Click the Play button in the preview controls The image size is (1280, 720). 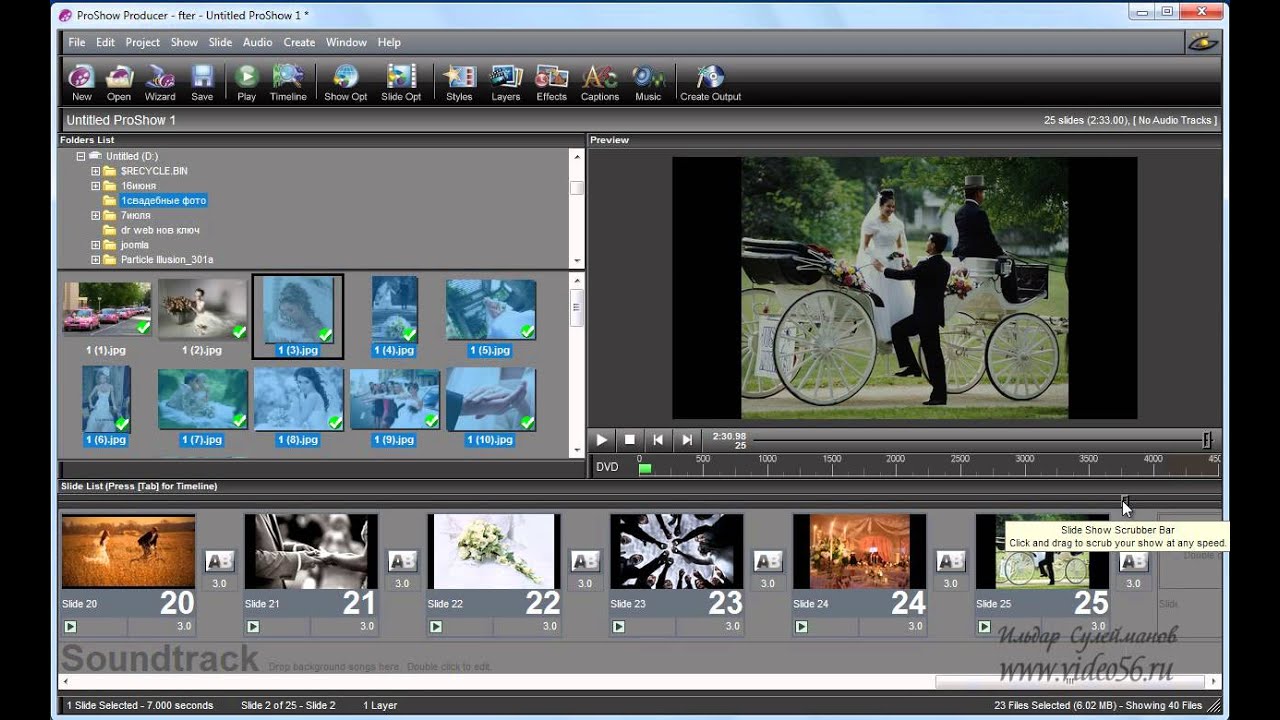click(x=601, y=439)
